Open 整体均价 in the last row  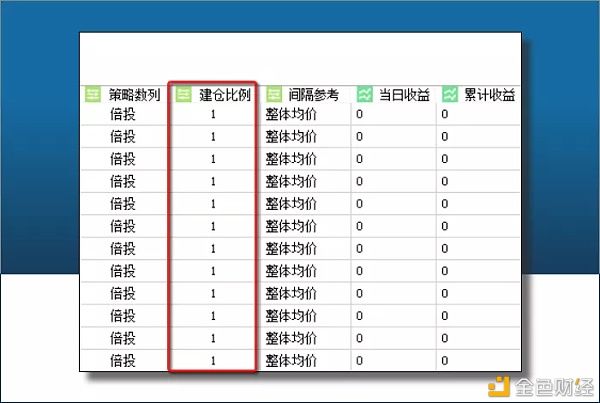291,360
